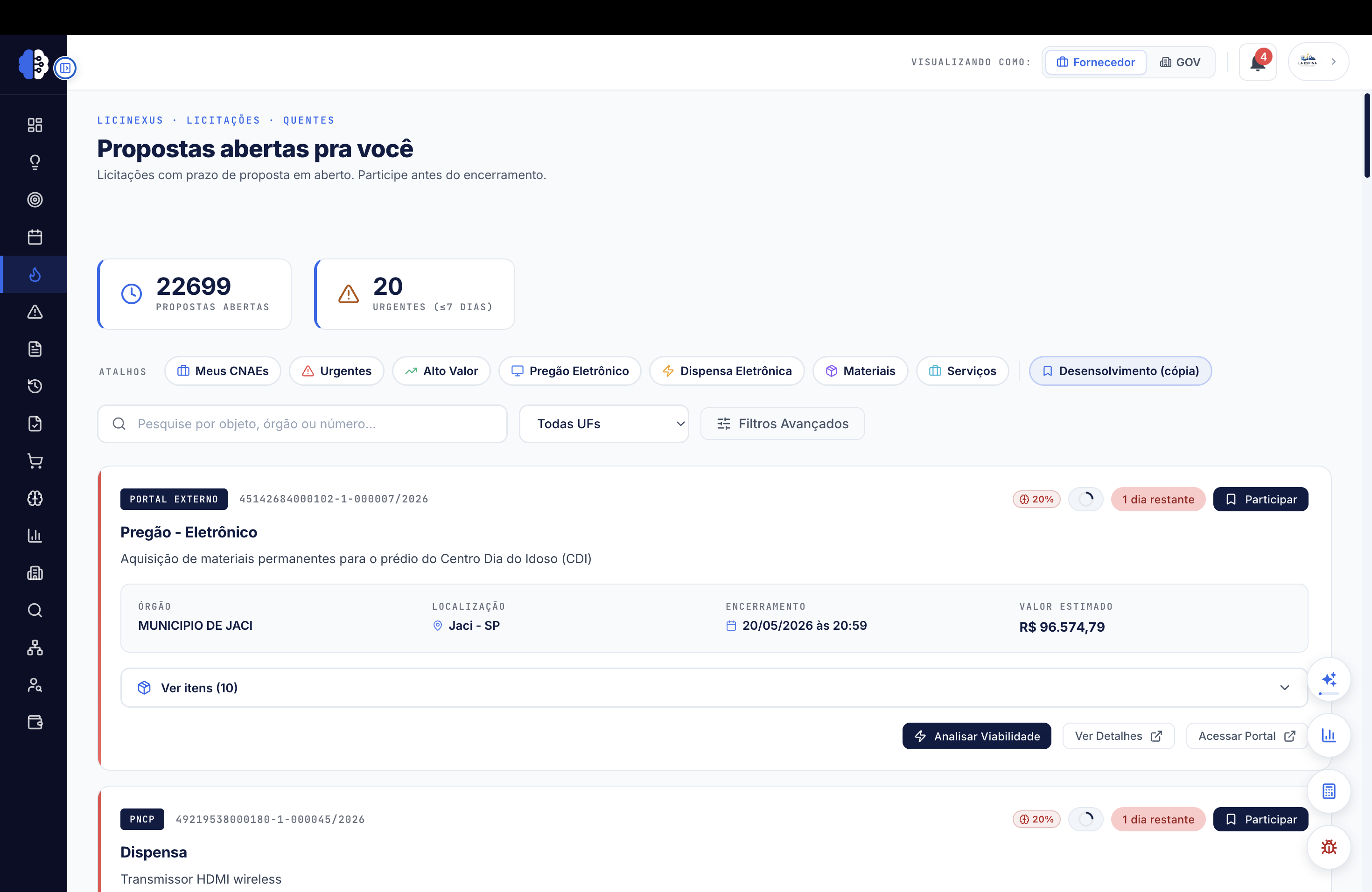The image size is (1372, 892).
Task: Select the Desenvolvimento (cópia) saved filter
Action: pyautogui.click(x=1120, y=371)
